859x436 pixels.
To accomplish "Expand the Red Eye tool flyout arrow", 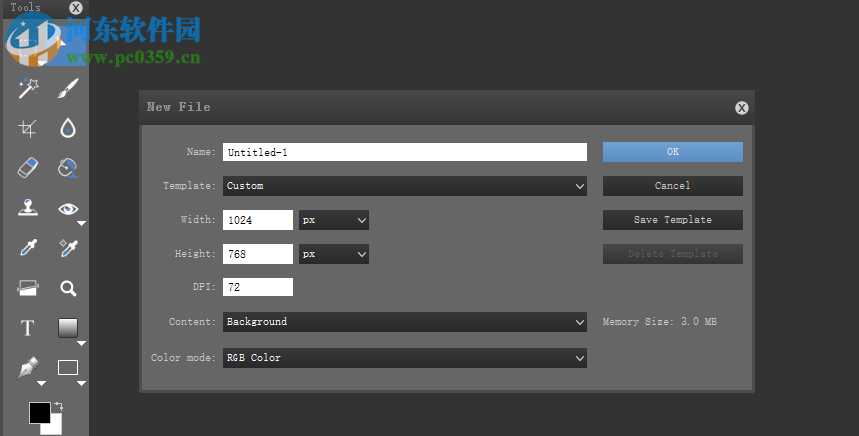I will click(81, 223).
